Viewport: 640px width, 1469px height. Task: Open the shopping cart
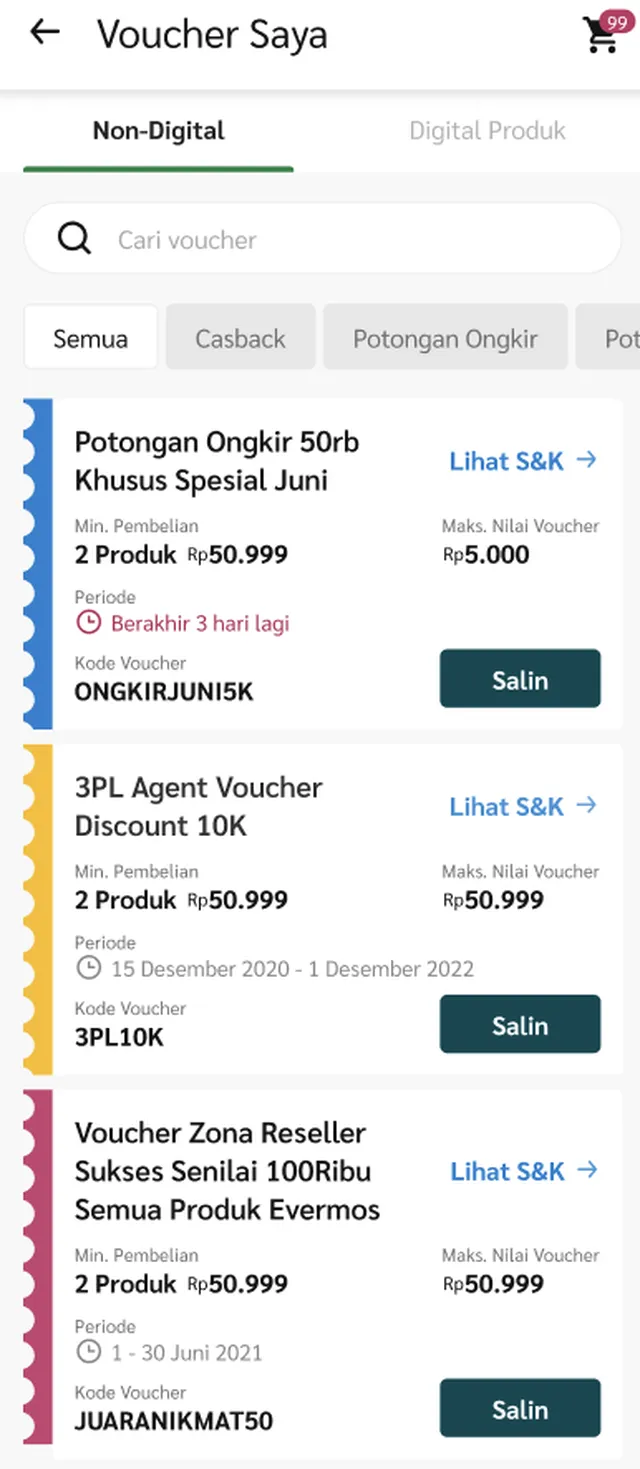point(602,35)
